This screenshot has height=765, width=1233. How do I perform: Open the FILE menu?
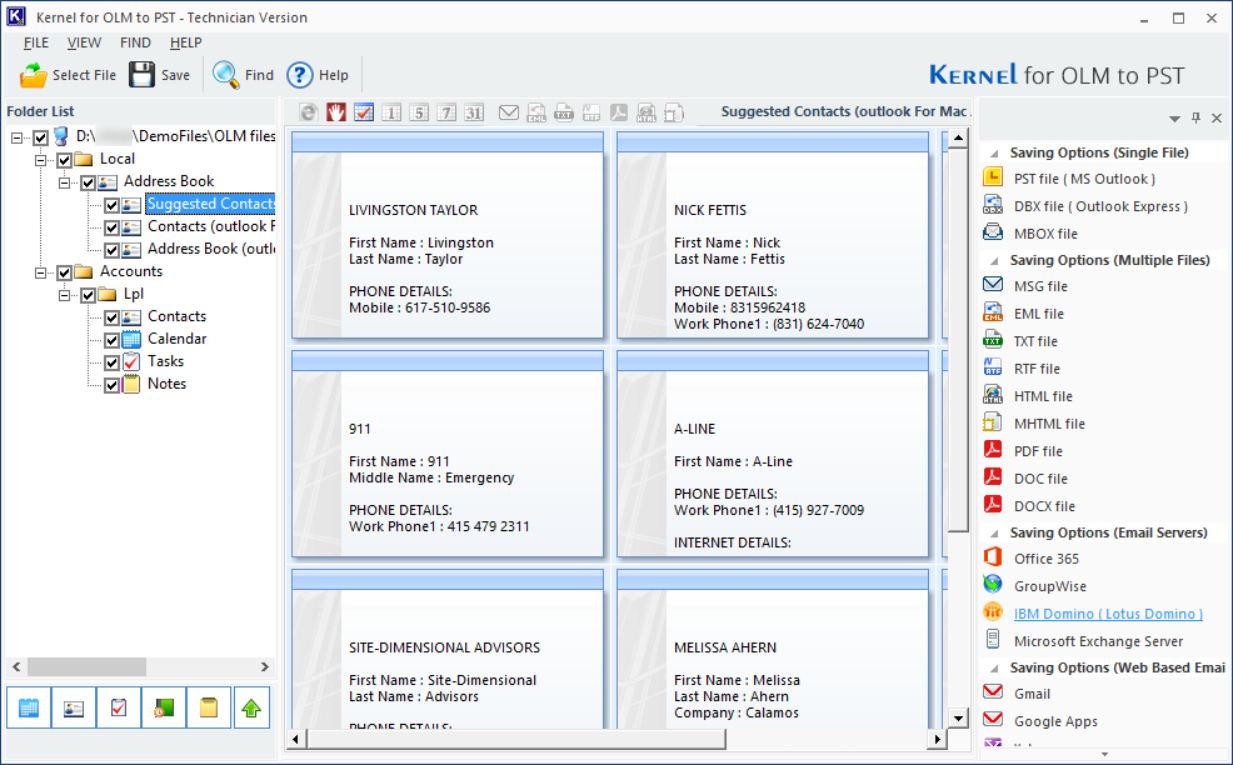[36, 43]
